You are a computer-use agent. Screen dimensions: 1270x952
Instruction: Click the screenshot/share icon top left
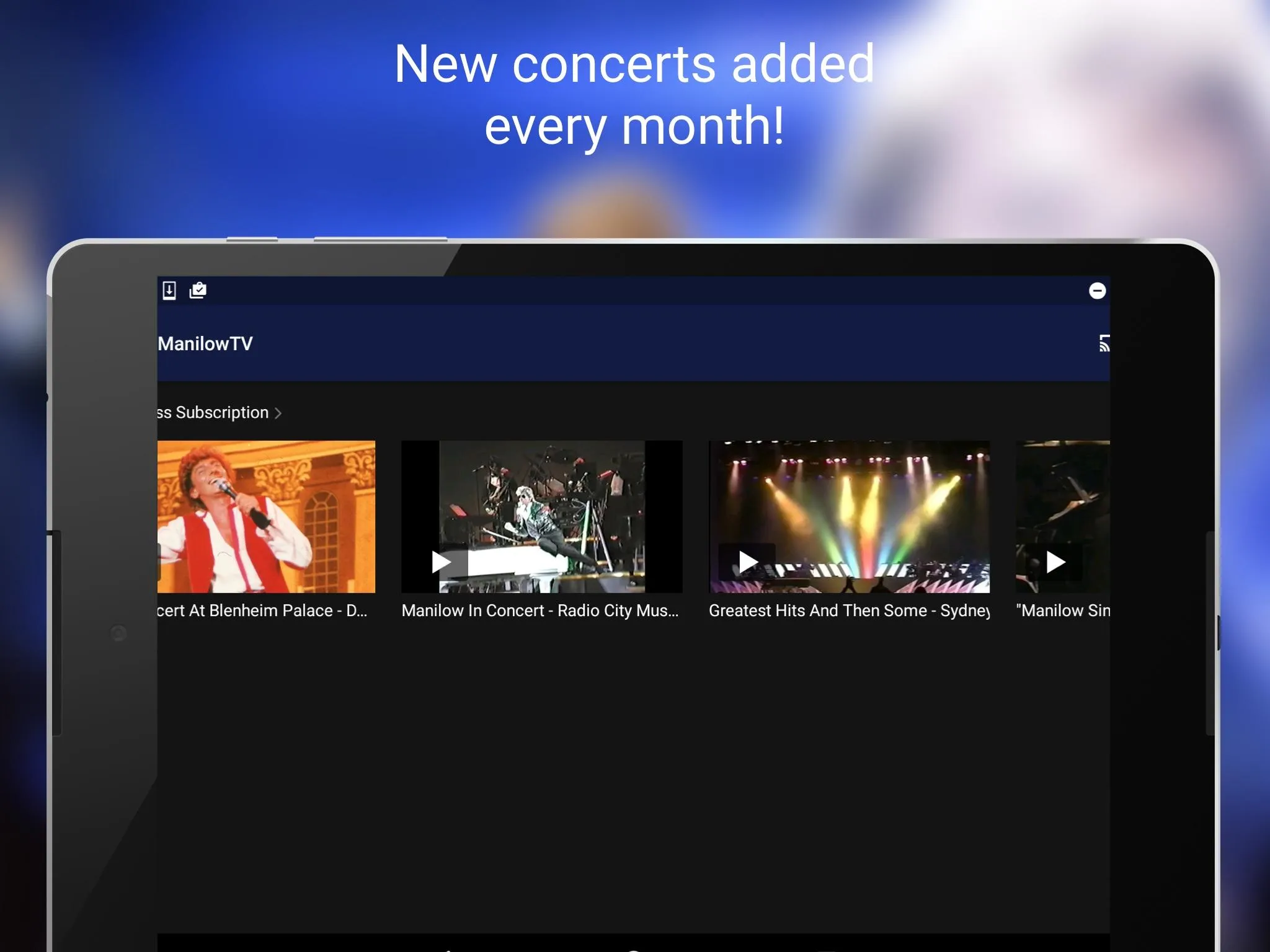(x=197, y=290)
